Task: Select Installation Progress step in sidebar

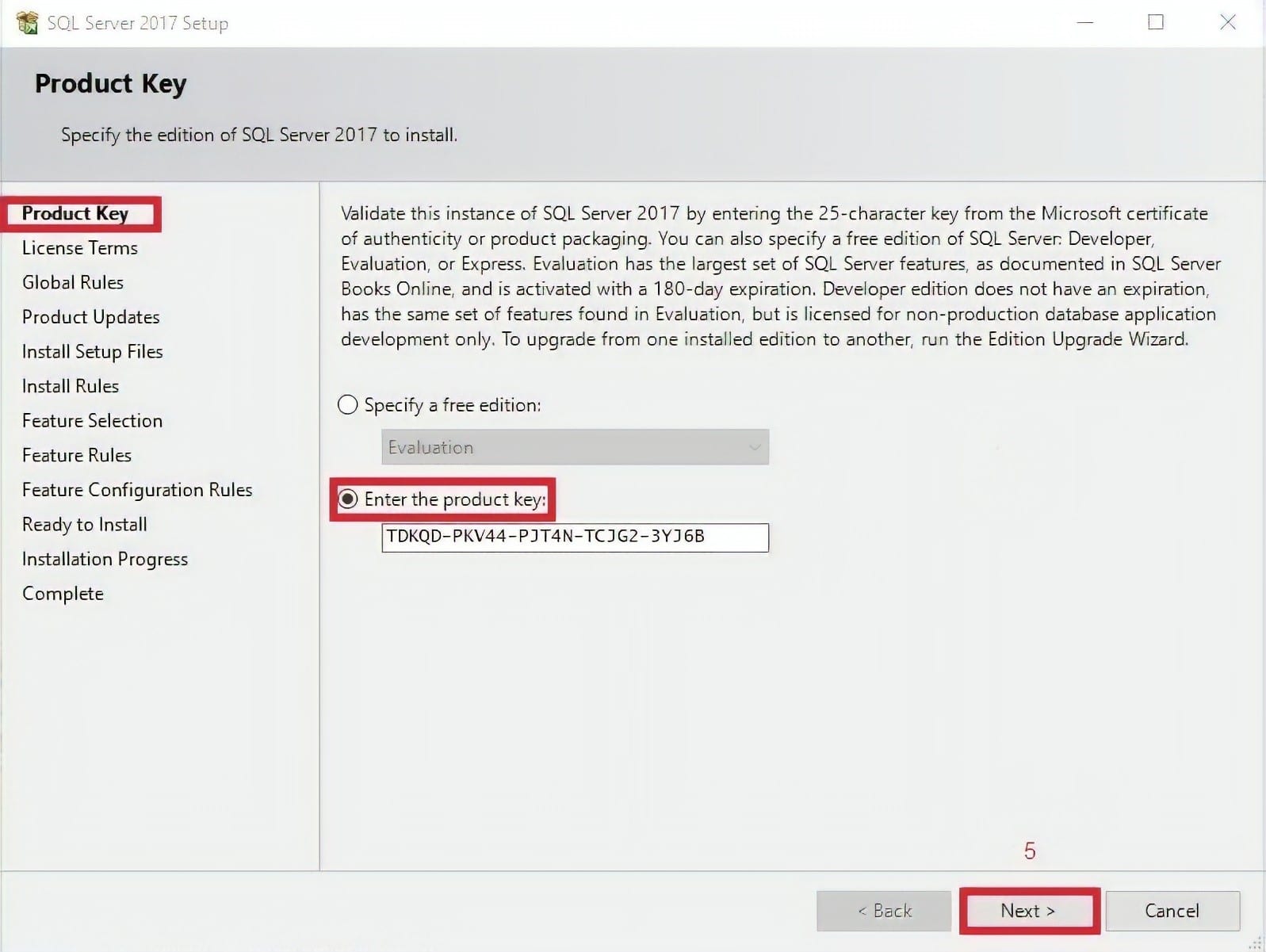Action: [105, 560]
